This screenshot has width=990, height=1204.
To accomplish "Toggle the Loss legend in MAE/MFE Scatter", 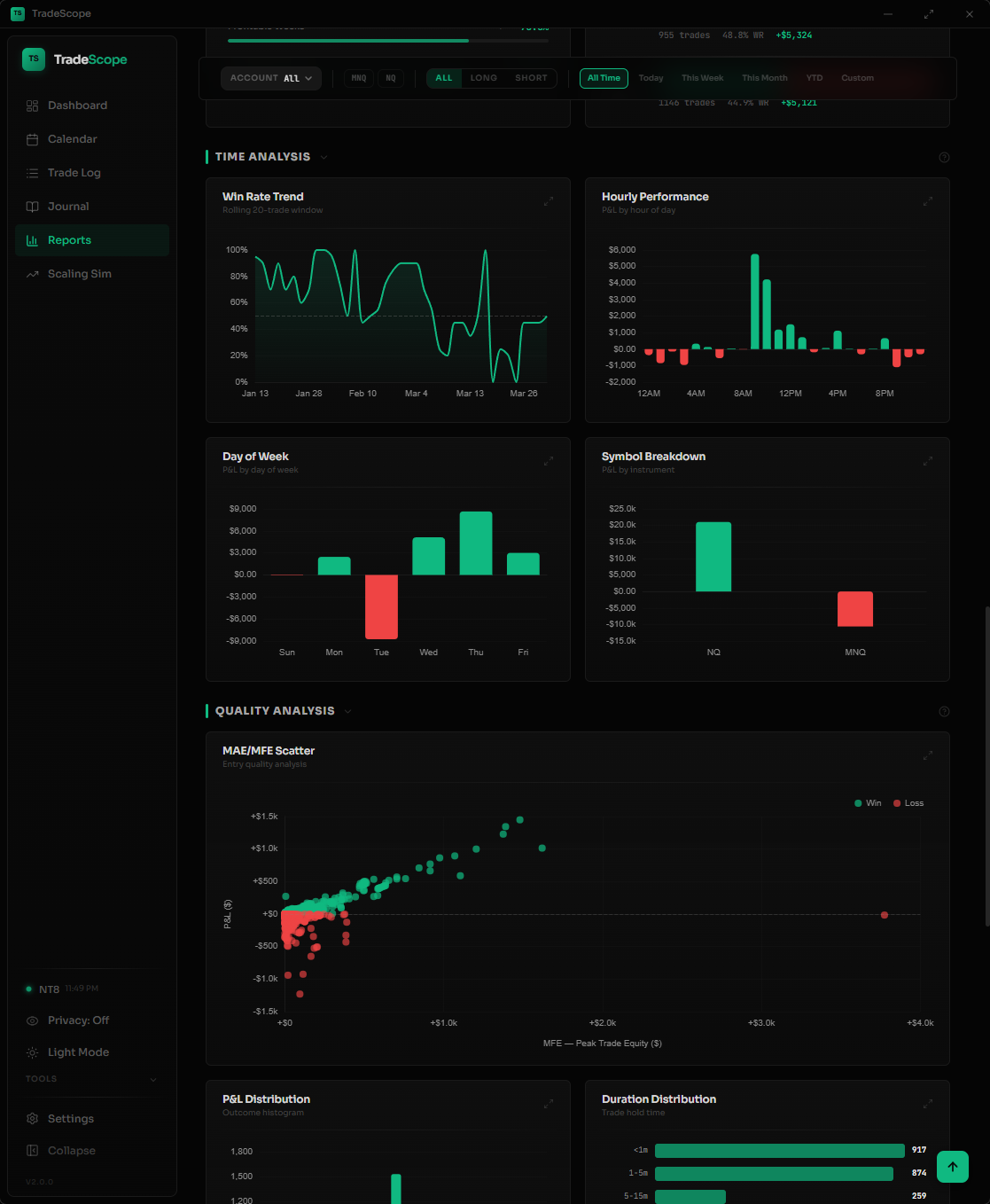I will [908, 803].
